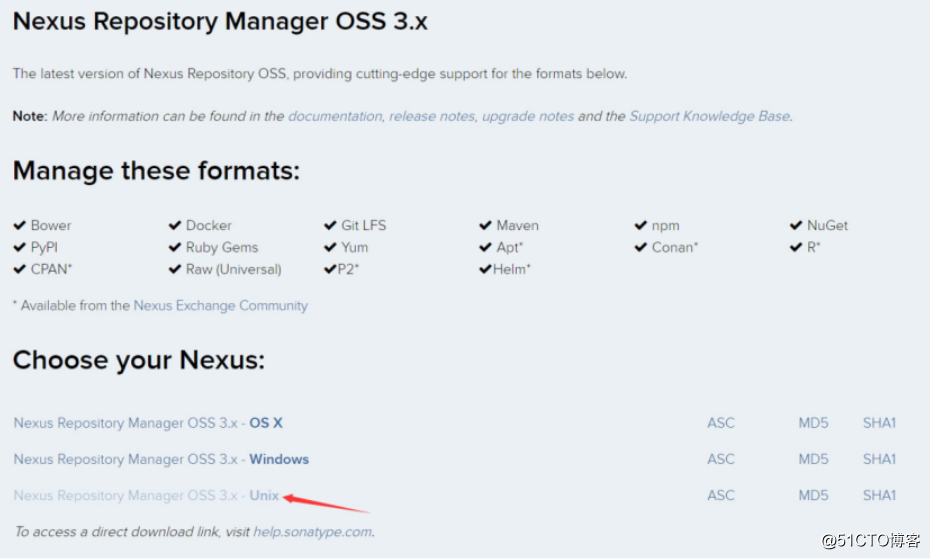
Task: Click the checkmark icon beside Bower
Action: pos(20,225)
